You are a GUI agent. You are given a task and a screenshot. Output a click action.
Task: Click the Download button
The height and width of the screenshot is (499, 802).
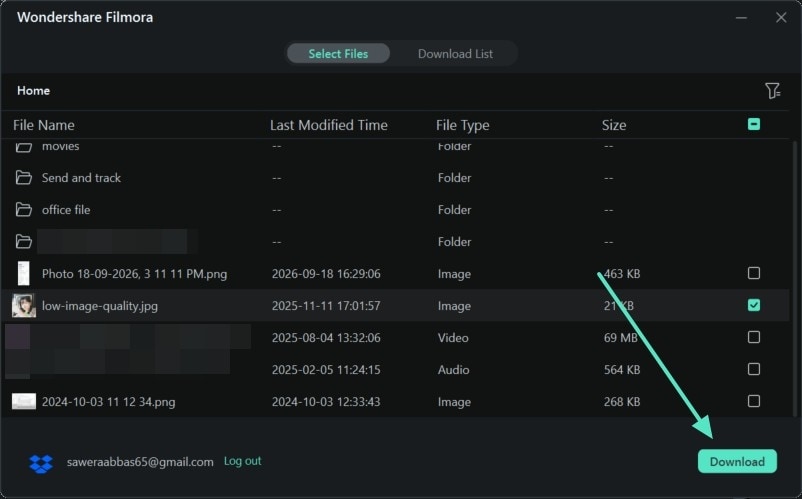tap(737, 461)
